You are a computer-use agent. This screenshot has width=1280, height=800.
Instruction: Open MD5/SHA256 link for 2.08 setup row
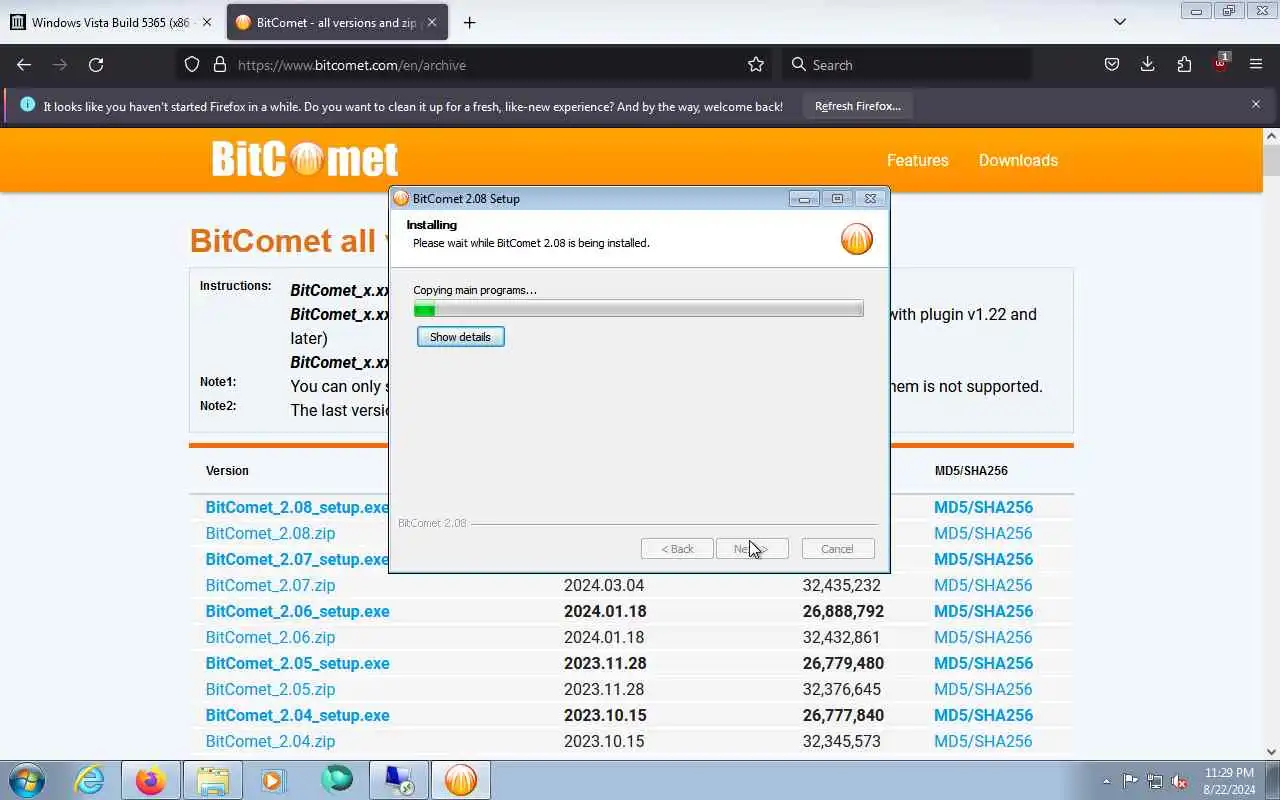[x=983, y=507]
